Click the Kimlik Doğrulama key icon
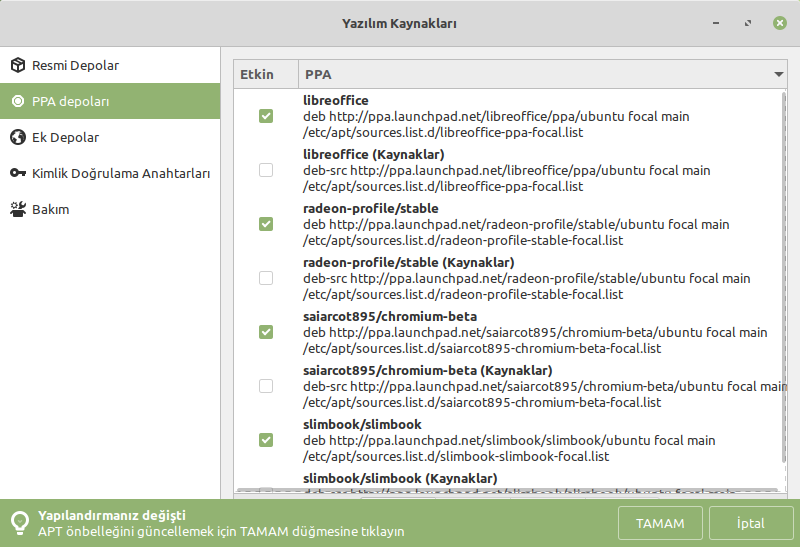Viewport: 800px width, 547px height. (x=18, y=173)
